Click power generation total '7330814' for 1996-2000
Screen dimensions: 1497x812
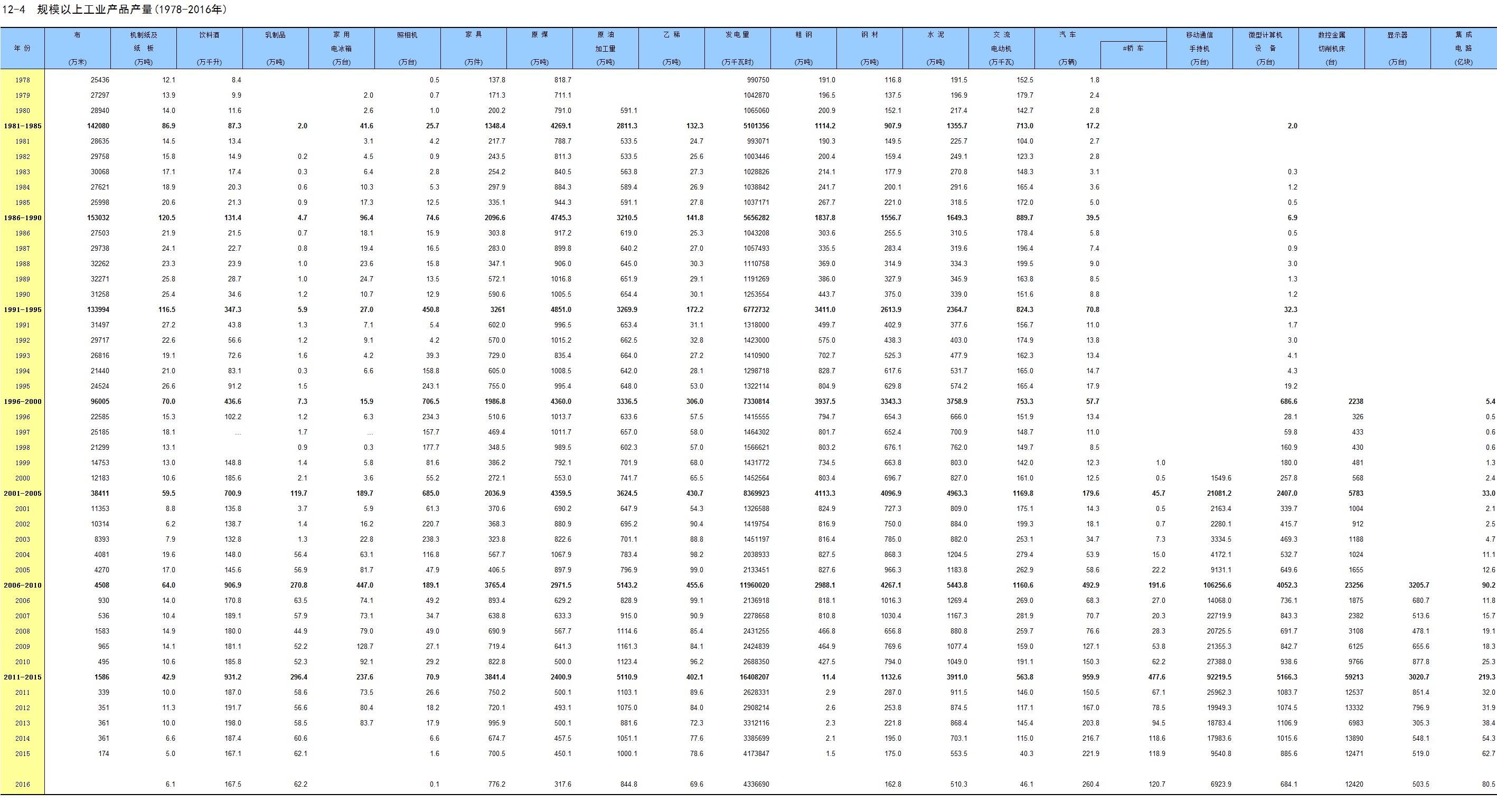click(756, 402)
